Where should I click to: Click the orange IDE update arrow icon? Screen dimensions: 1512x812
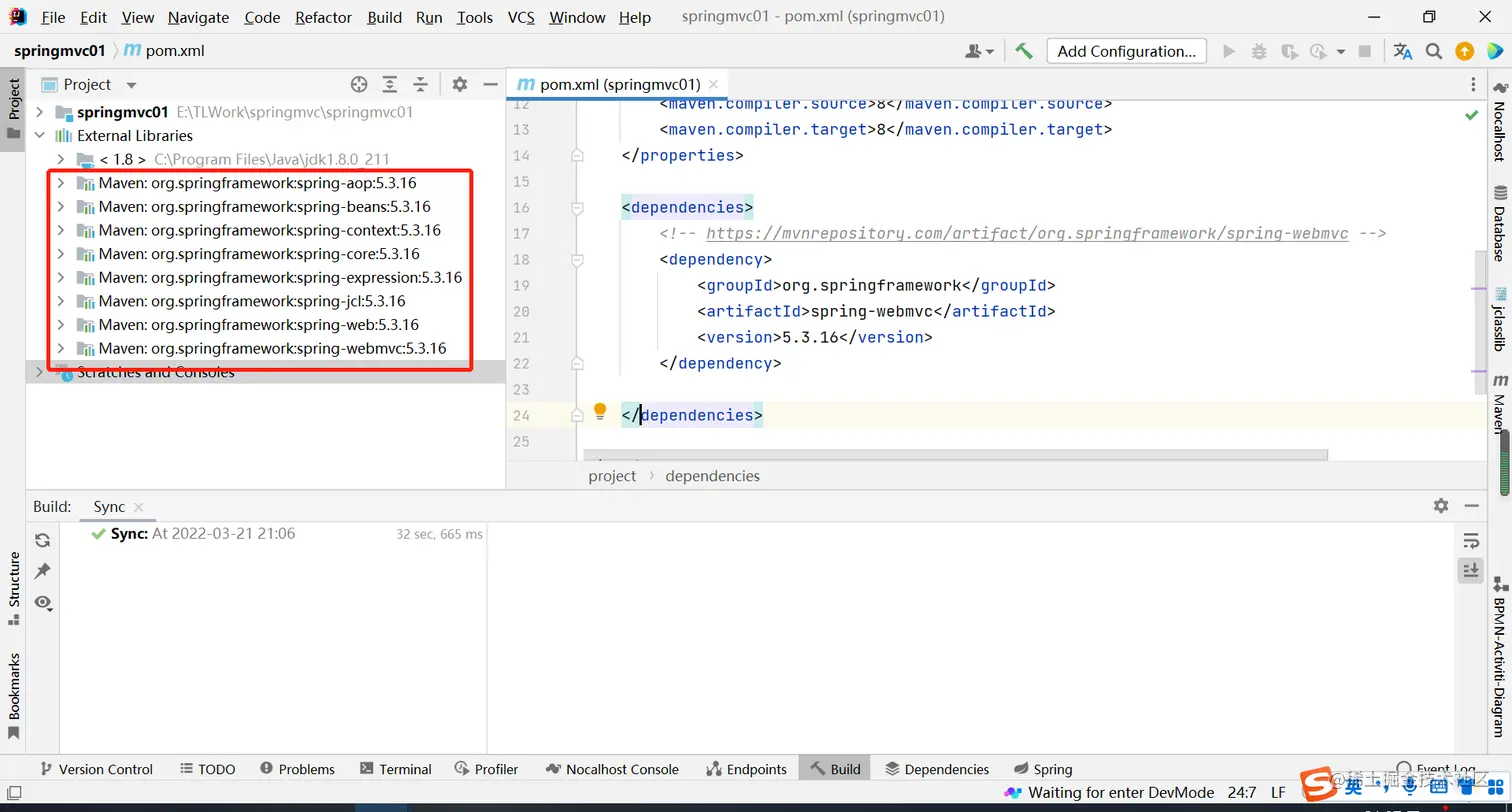coord(1464,51)
